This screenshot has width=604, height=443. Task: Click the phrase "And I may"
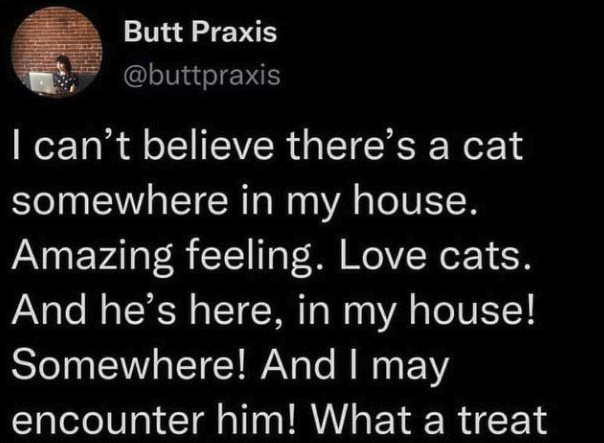click(x=355, y=367)
